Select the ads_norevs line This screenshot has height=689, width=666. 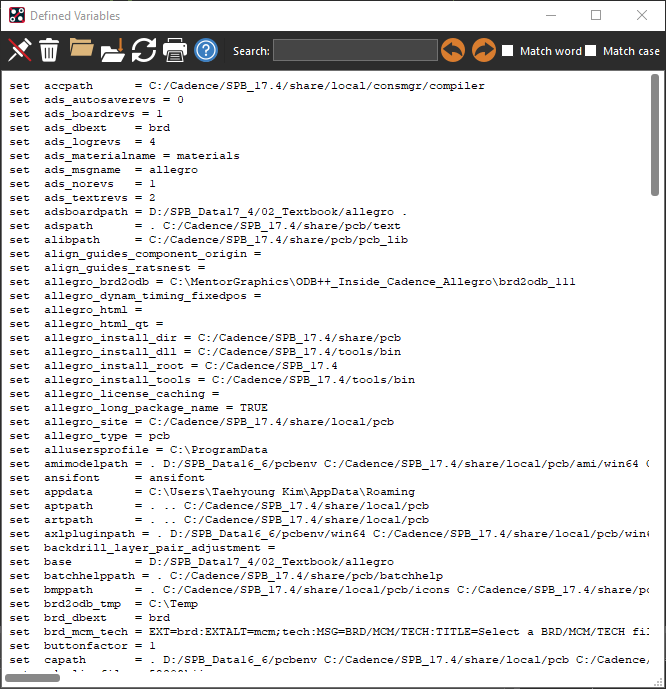(x=83, y=184)
